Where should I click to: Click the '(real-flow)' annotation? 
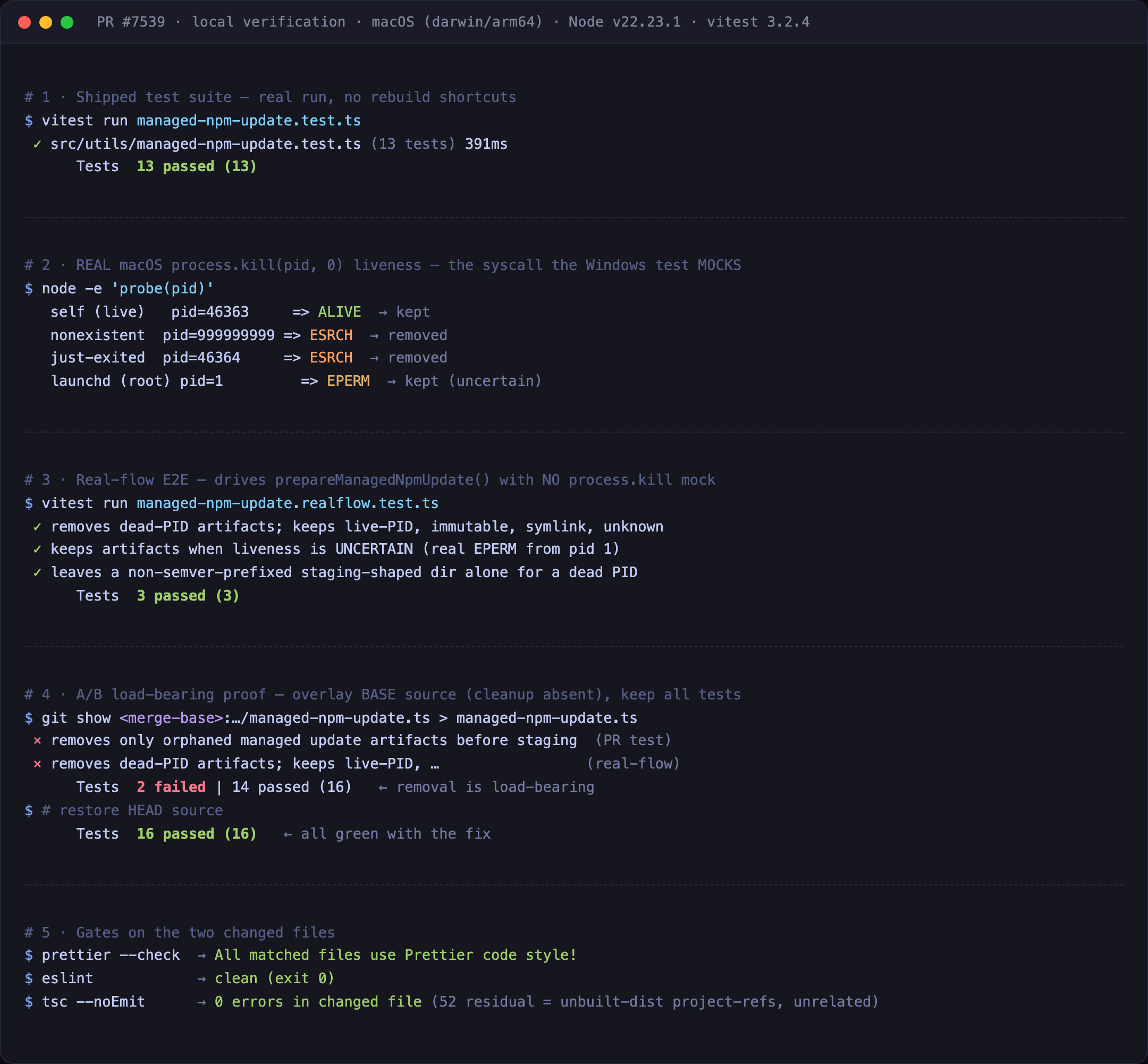(634, 764)
